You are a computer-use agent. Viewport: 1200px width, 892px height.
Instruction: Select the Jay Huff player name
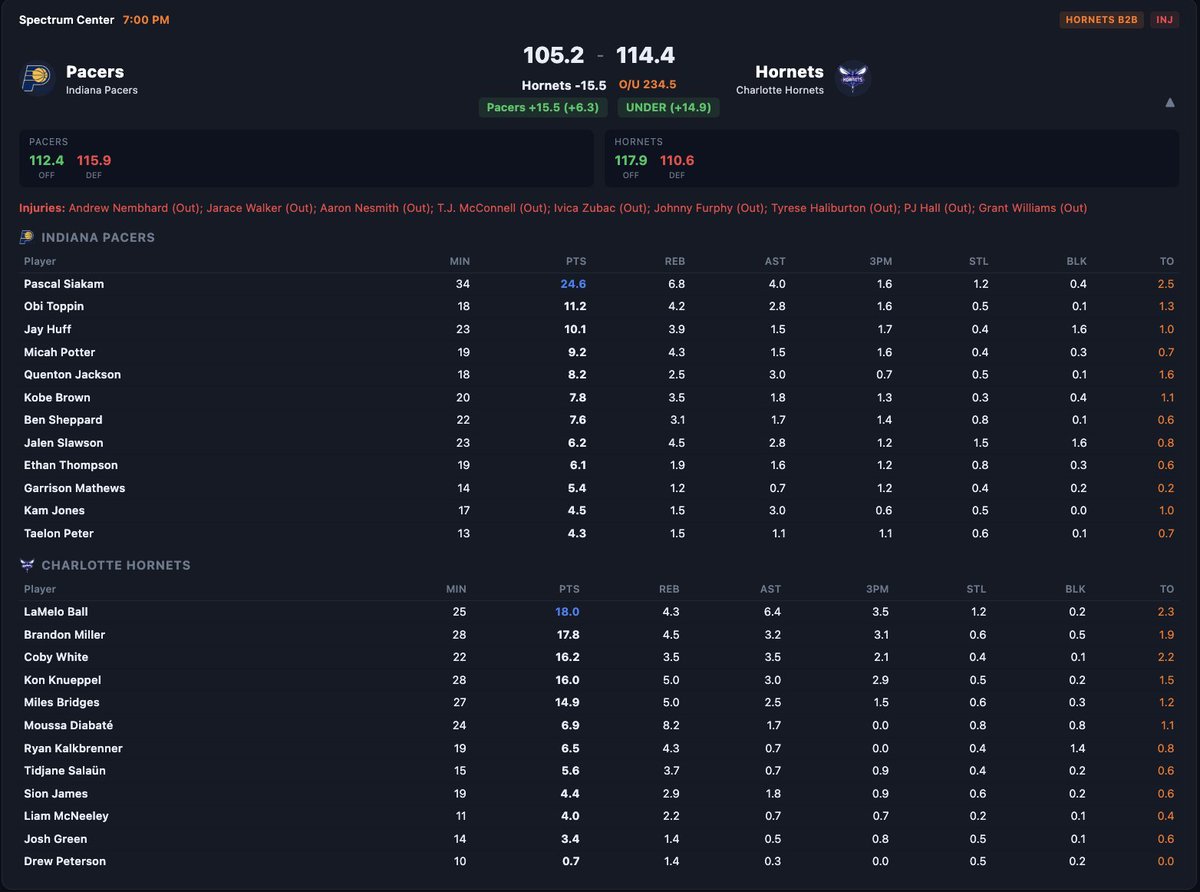47,329
